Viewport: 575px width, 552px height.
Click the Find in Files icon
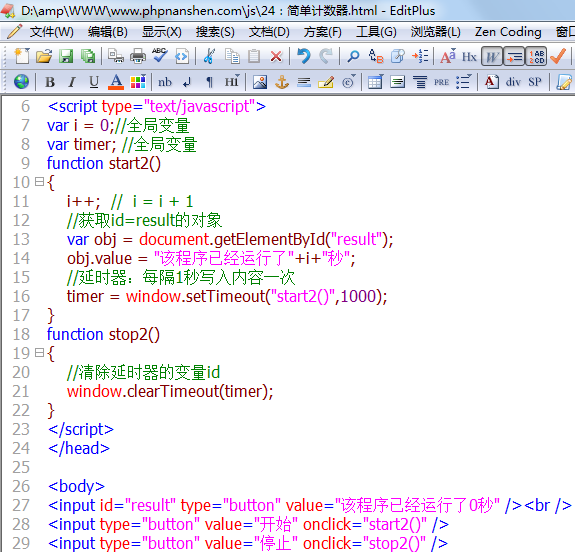(398, 56)
